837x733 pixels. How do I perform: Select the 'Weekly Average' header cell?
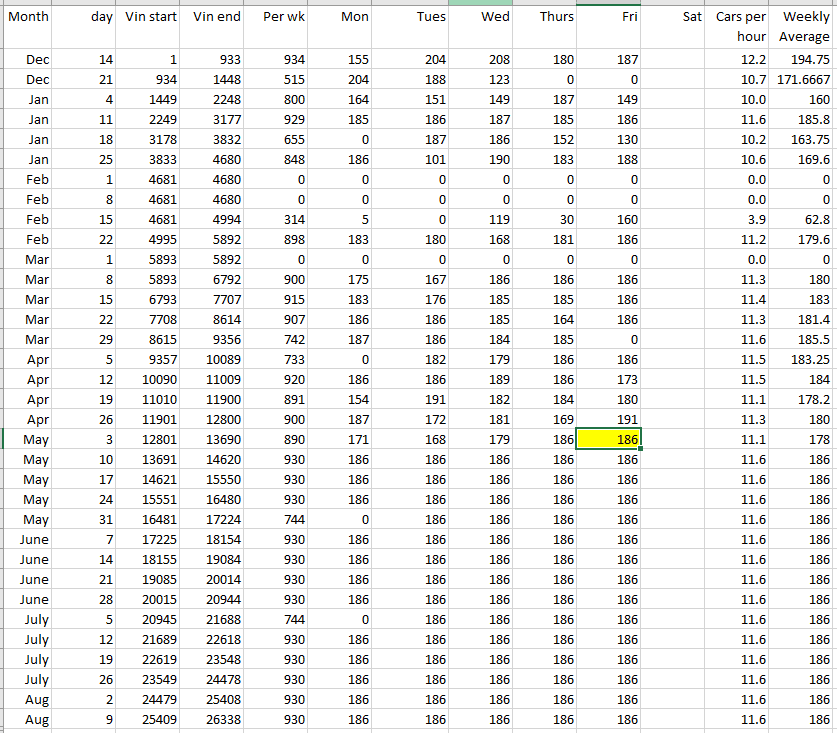click(805, 27)
